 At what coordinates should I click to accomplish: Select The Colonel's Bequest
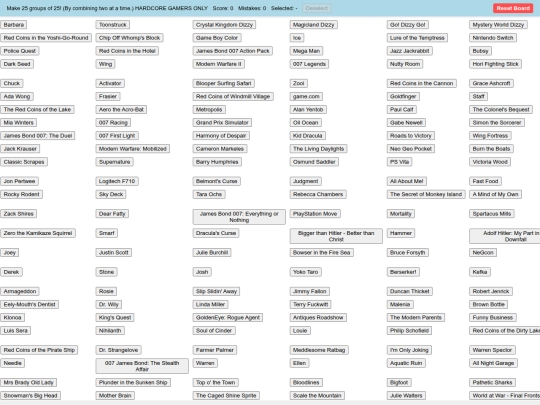click(501, 110)
